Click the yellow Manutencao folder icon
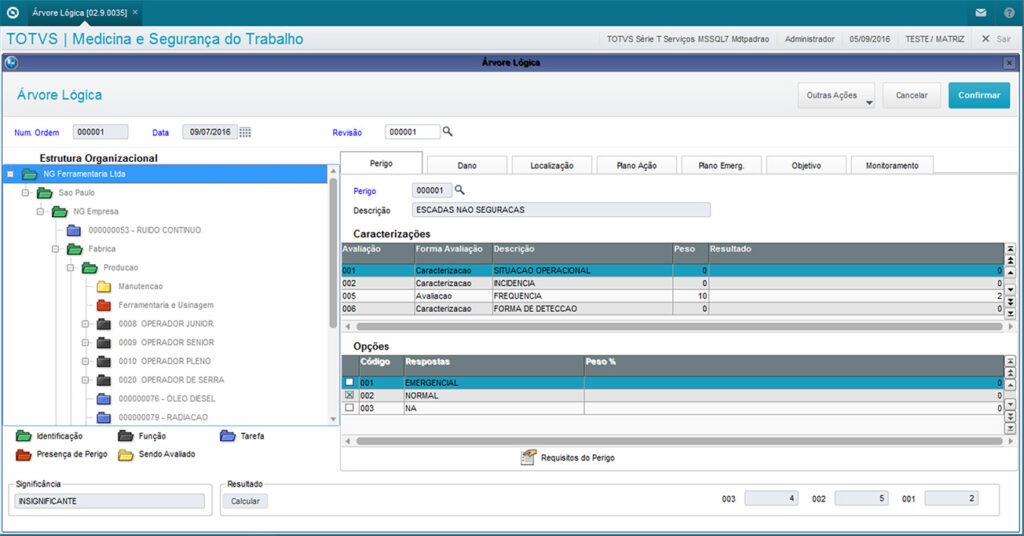 coord(104,287)
